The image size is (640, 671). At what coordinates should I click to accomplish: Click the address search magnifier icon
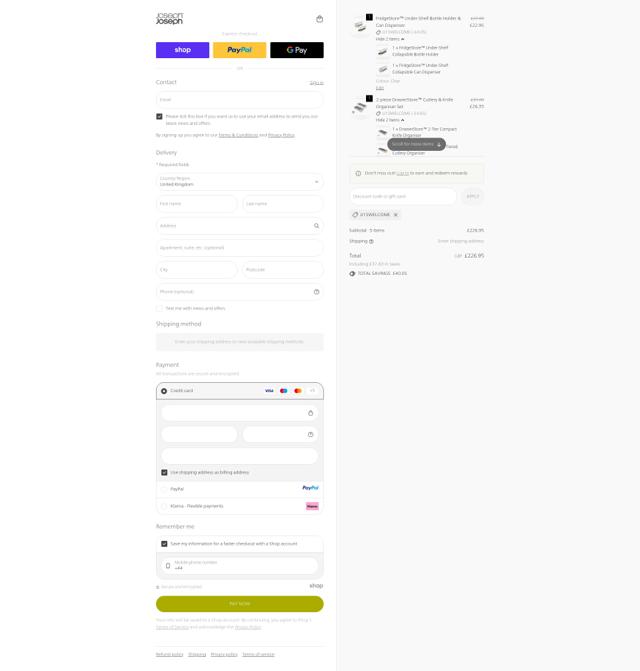[x=317, y=226]
